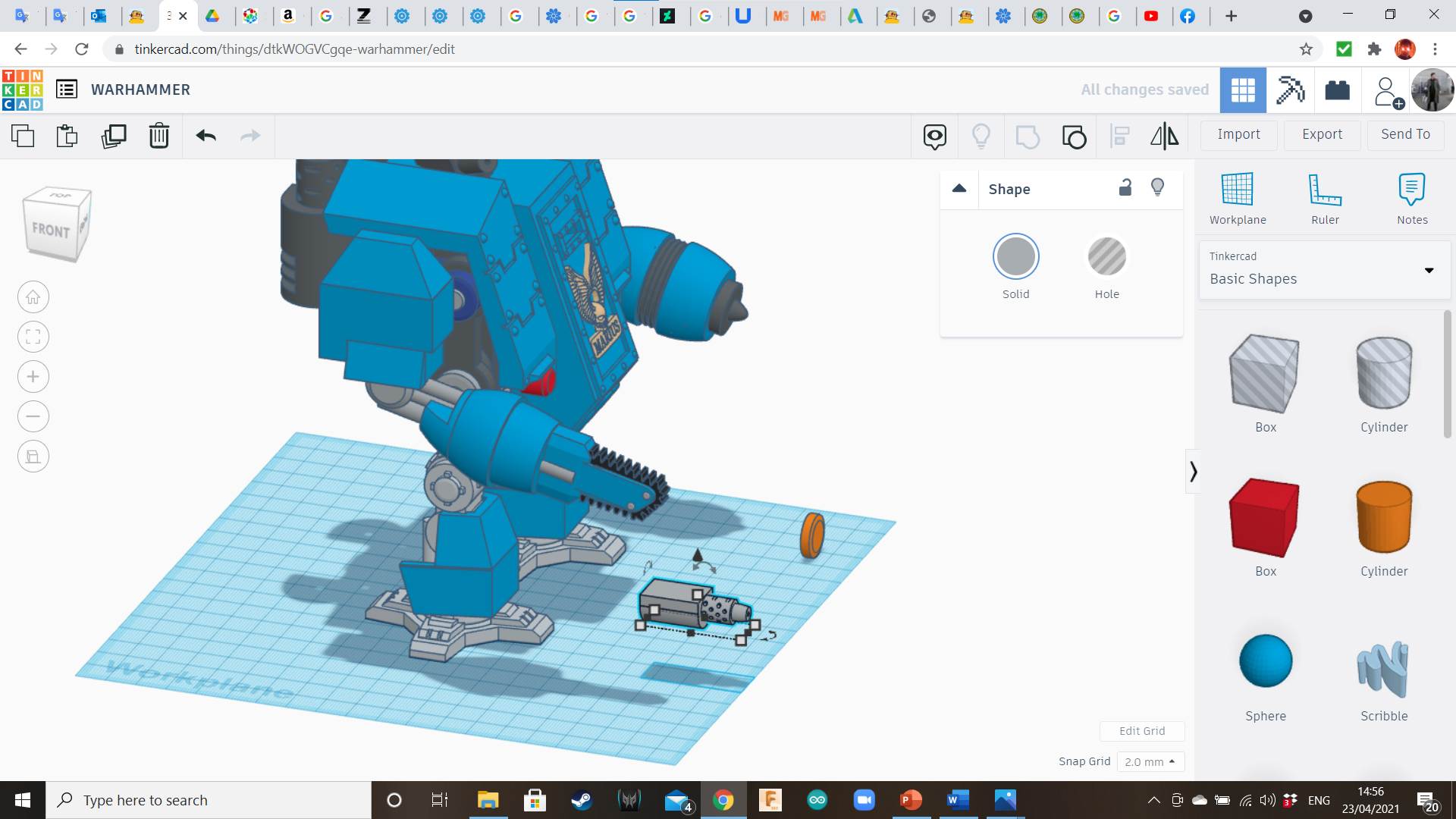1456x819 pixels.
Task: Click the Copy icon in toolbar
Action: click(23, 136)
